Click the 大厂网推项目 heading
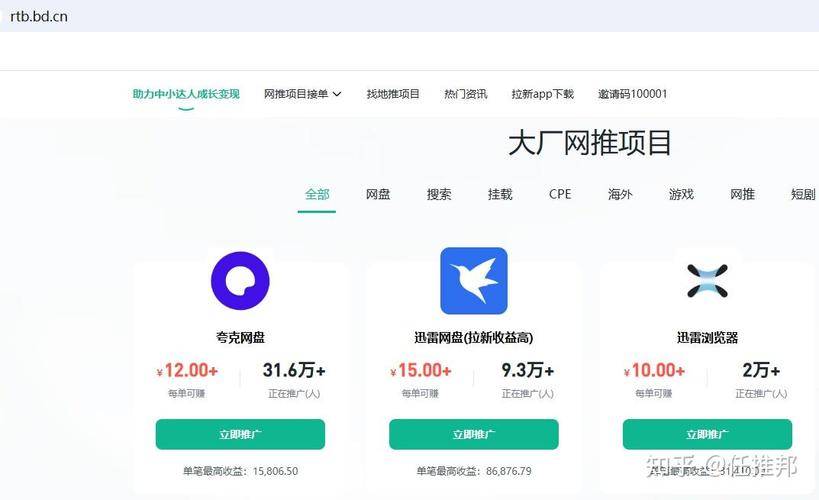The image size is (819, 500). (x=590, y=143)
